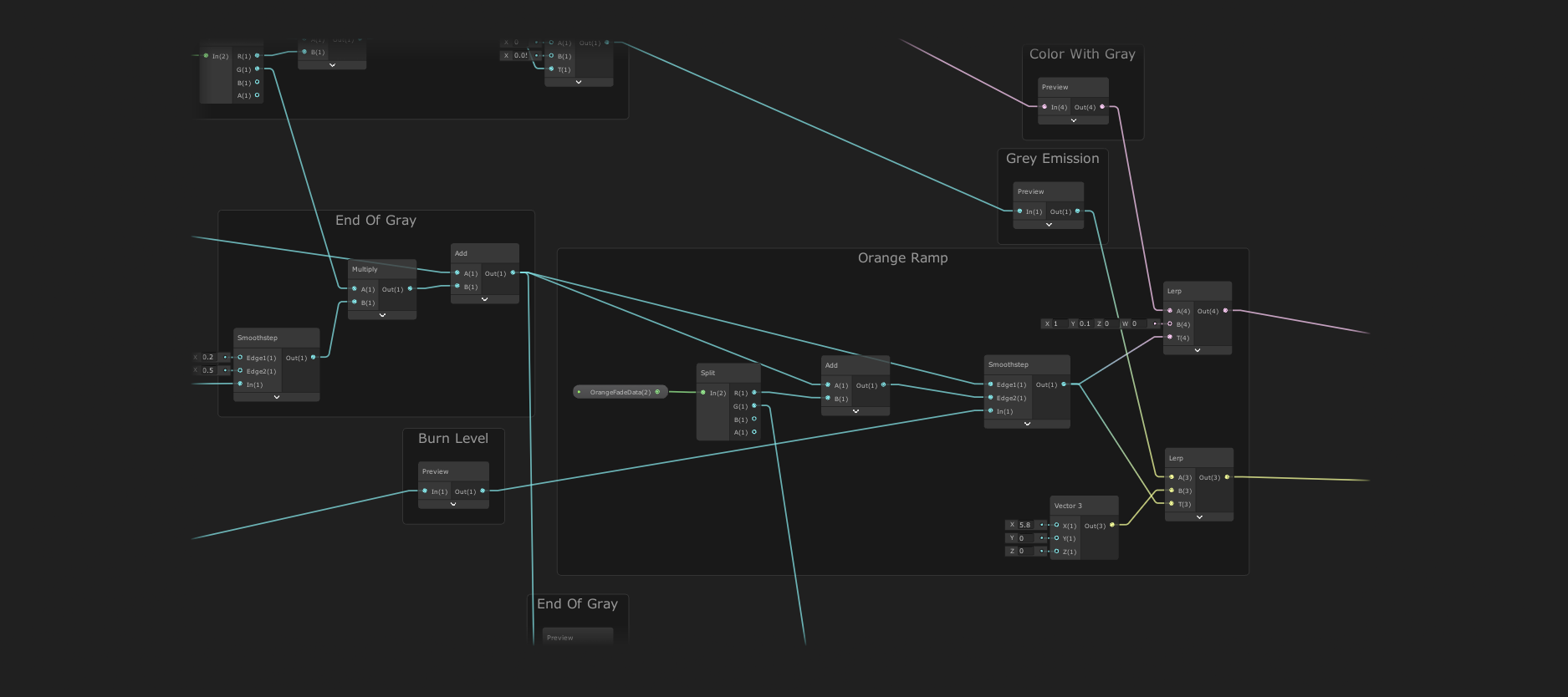Expand the Burn Level Preview node chevron
The height and width of the screenshot is (697, 1568).
tap(453, 504)
